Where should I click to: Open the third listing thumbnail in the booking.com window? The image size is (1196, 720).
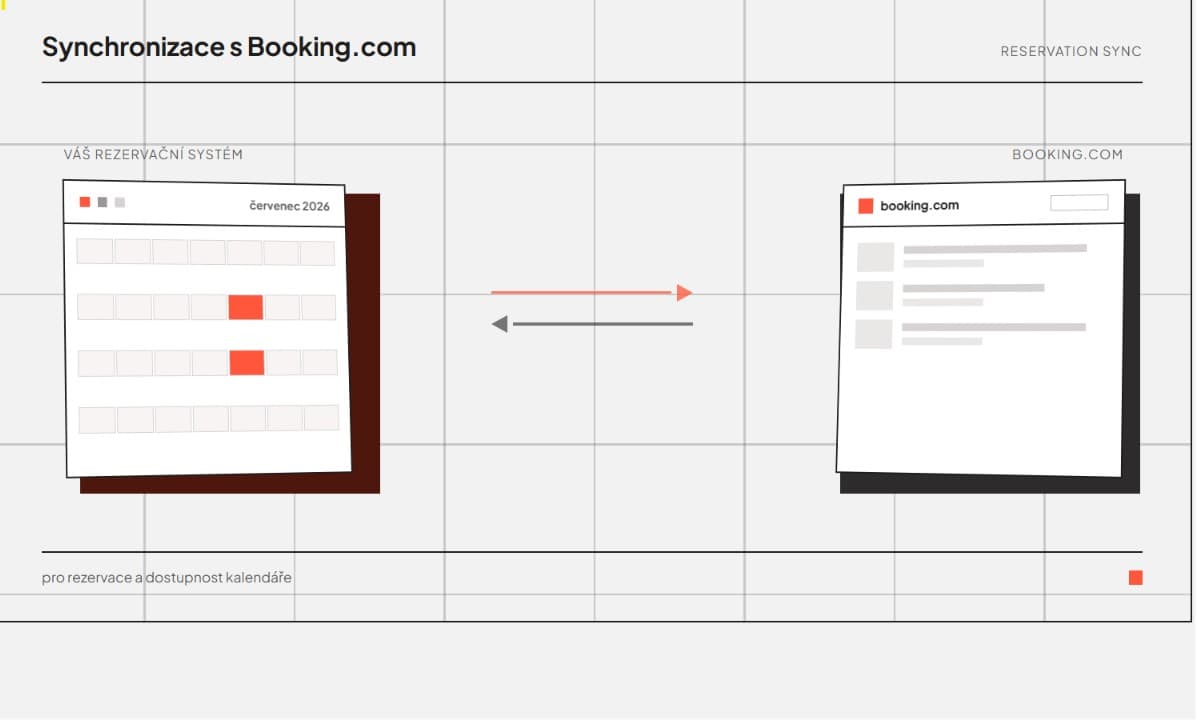[874, 334]
